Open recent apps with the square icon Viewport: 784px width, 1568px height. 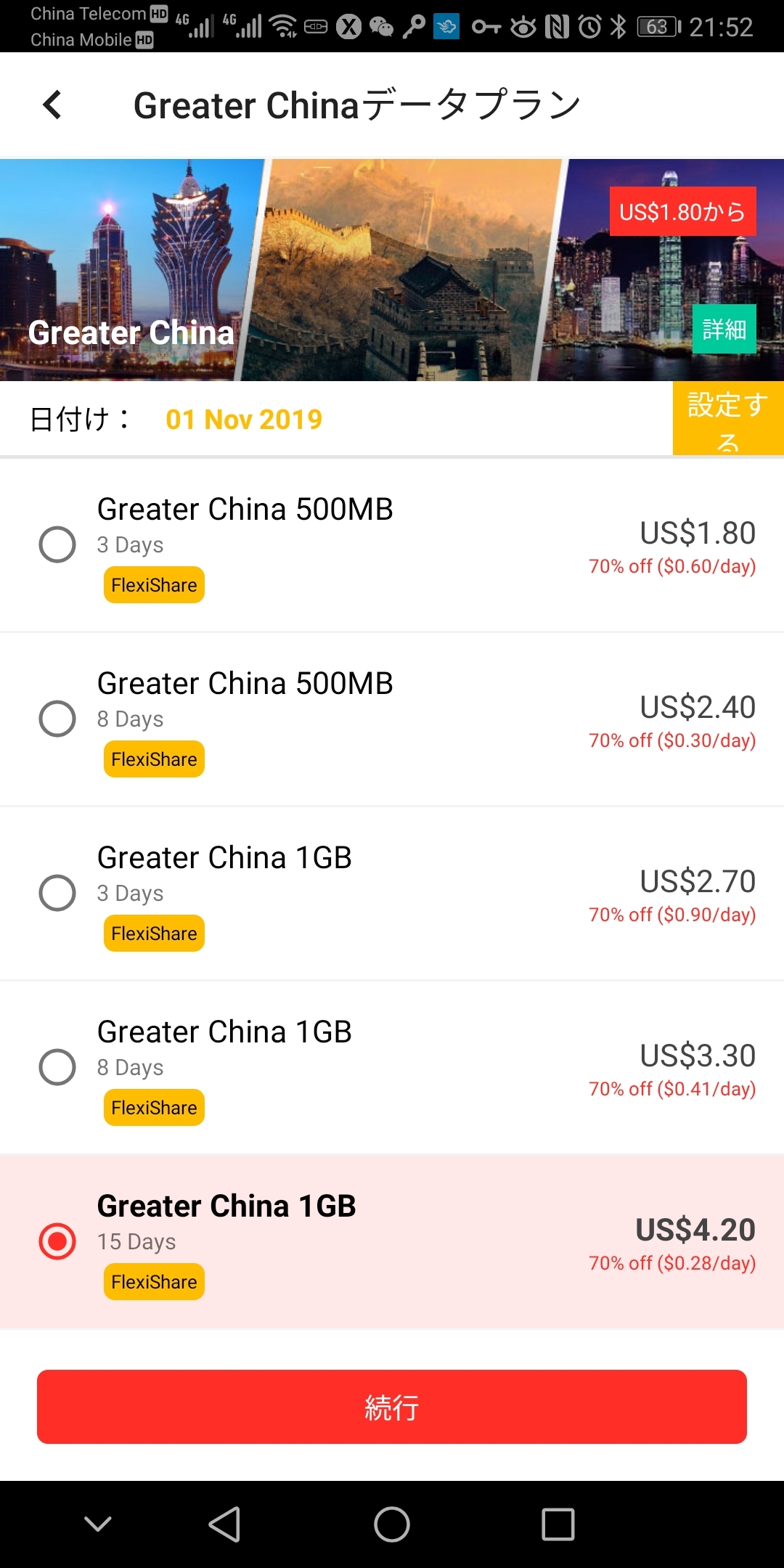pos(558,1524)
